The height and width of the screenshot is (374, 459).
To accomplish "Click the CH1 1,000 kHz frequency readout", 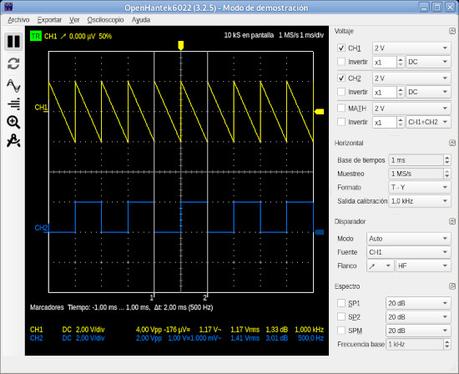I will pos(309,330).
